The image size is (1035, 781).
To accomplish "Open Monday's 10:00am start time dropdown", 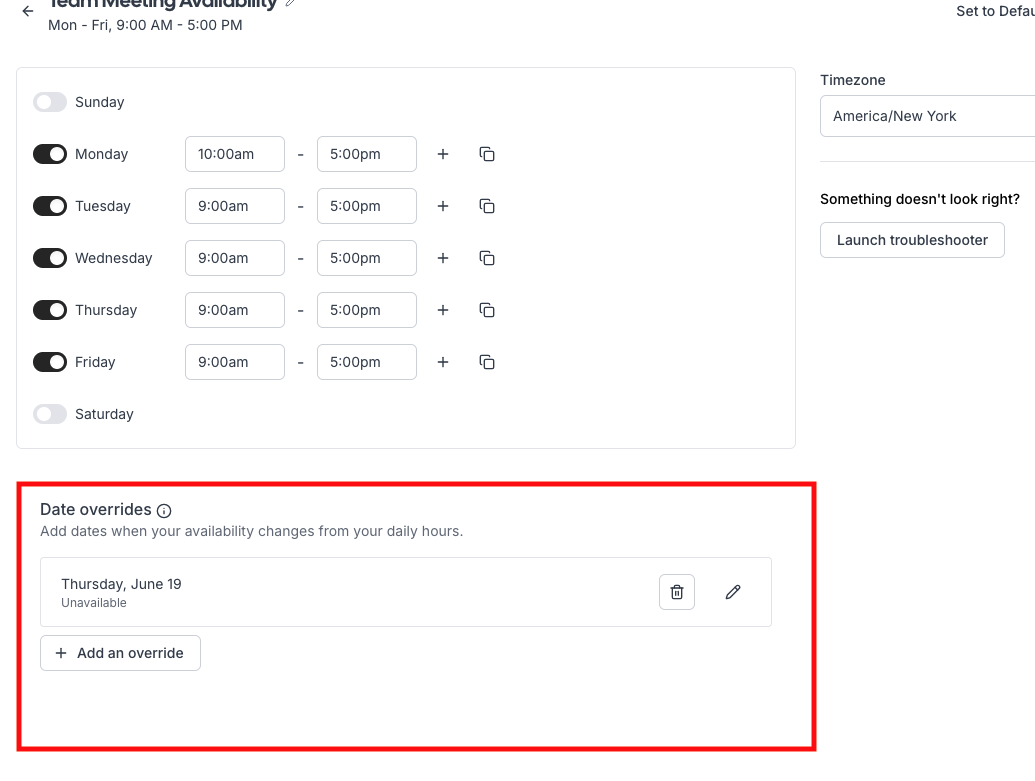I will [x=235, y=154].
